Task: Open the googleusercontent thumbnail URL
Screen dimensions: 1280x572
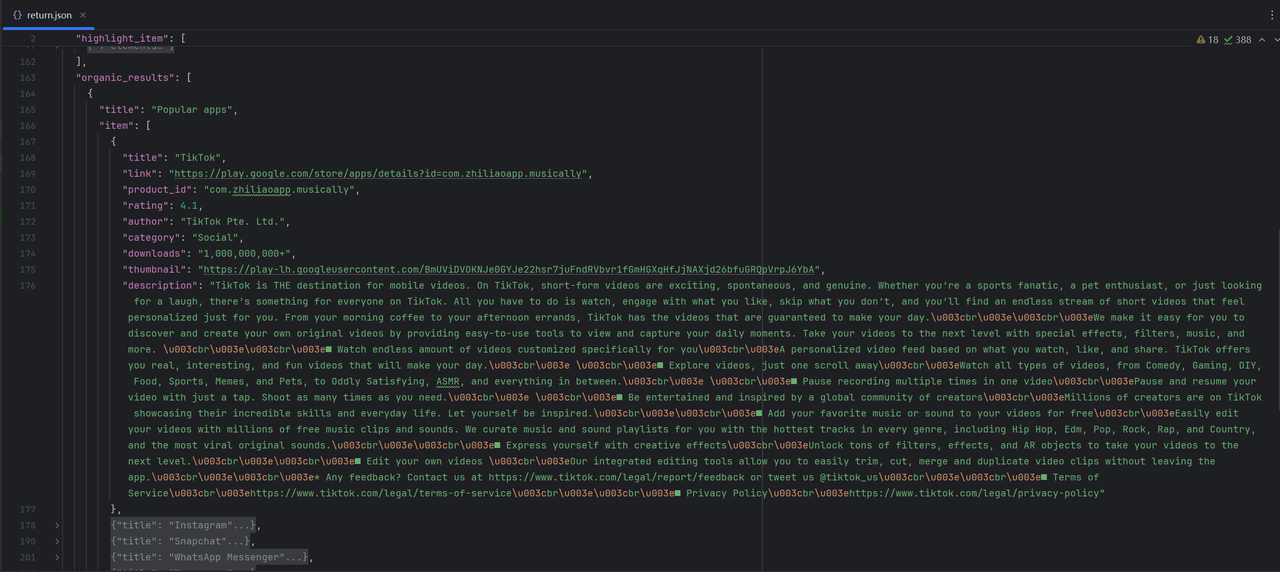Action: [x=510, y=270]
